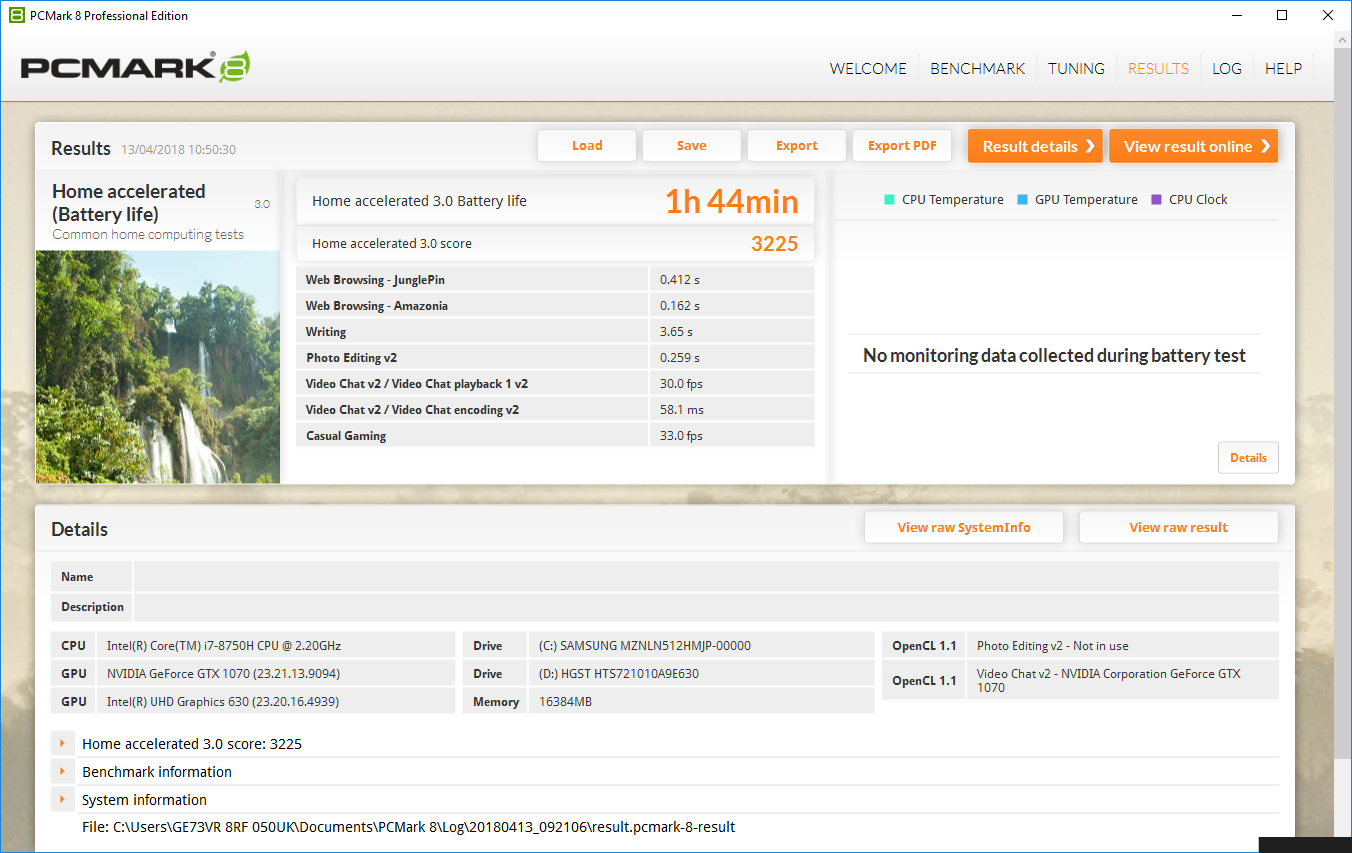The width and height of the screenshot is (1352, 853).
Task: Select the Web Browsing - JunglePin row
Action: [x=556, y=280]
